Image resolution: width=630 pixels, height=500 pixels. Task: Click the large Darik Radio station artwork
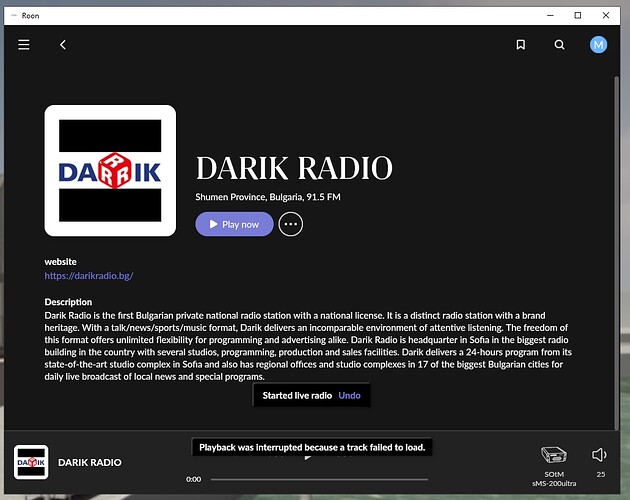[x=110, y=171]
